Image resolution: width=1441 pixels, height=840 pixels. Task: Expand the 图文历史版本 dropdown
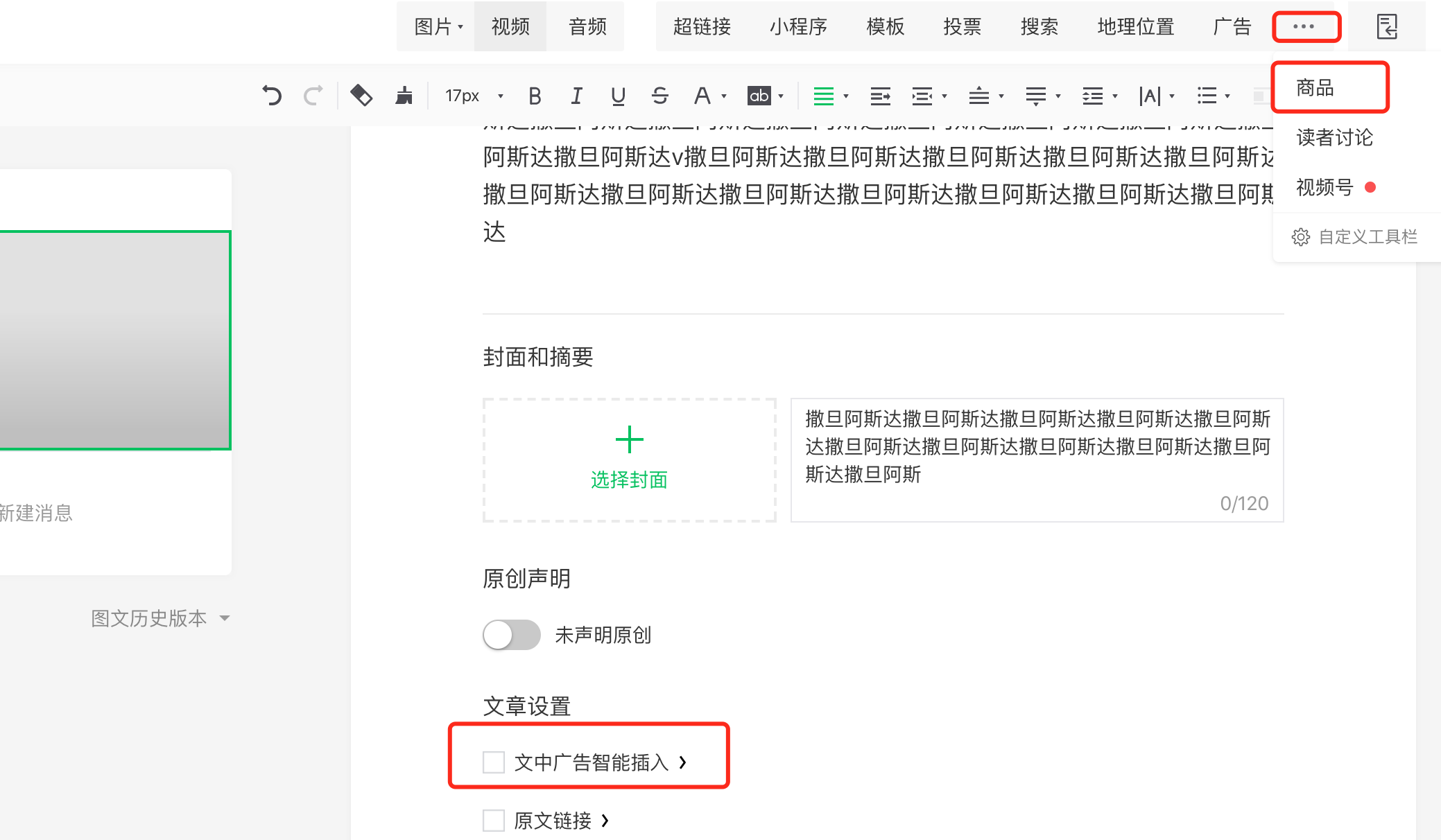[160, 618]
